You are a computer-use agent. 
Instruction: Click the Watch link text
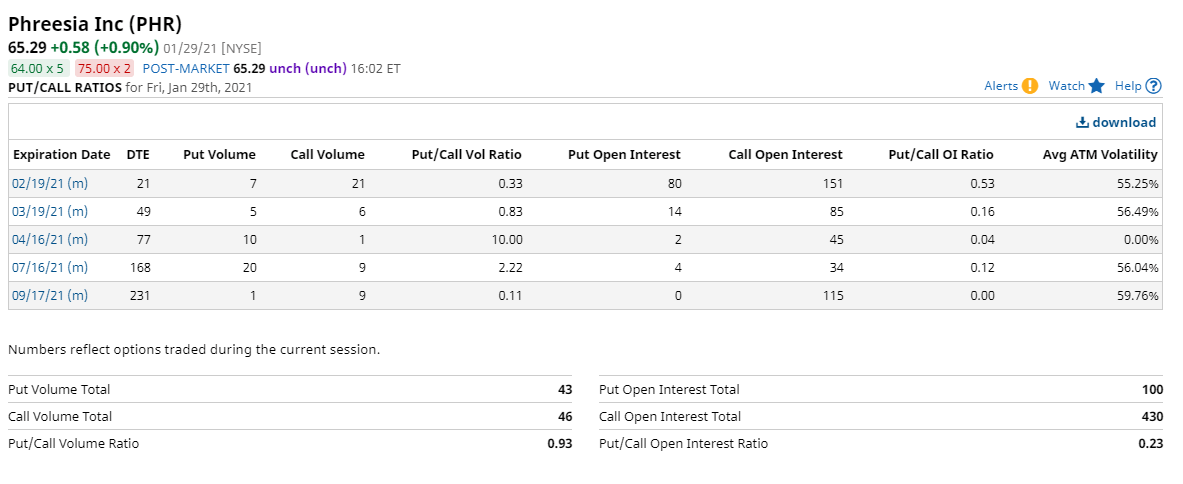[1067, 86]
